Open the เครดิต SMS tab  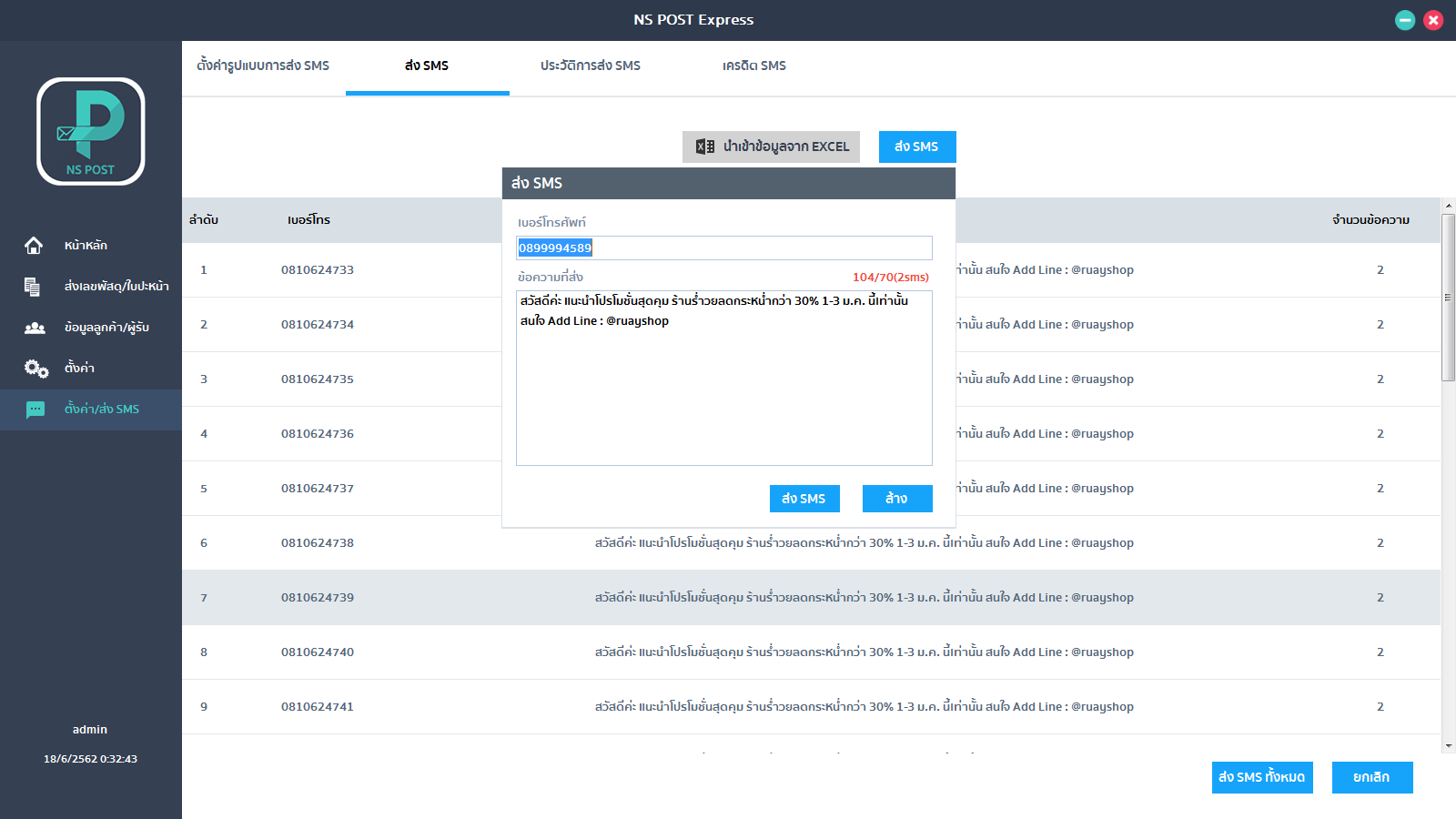pos(754,66)
